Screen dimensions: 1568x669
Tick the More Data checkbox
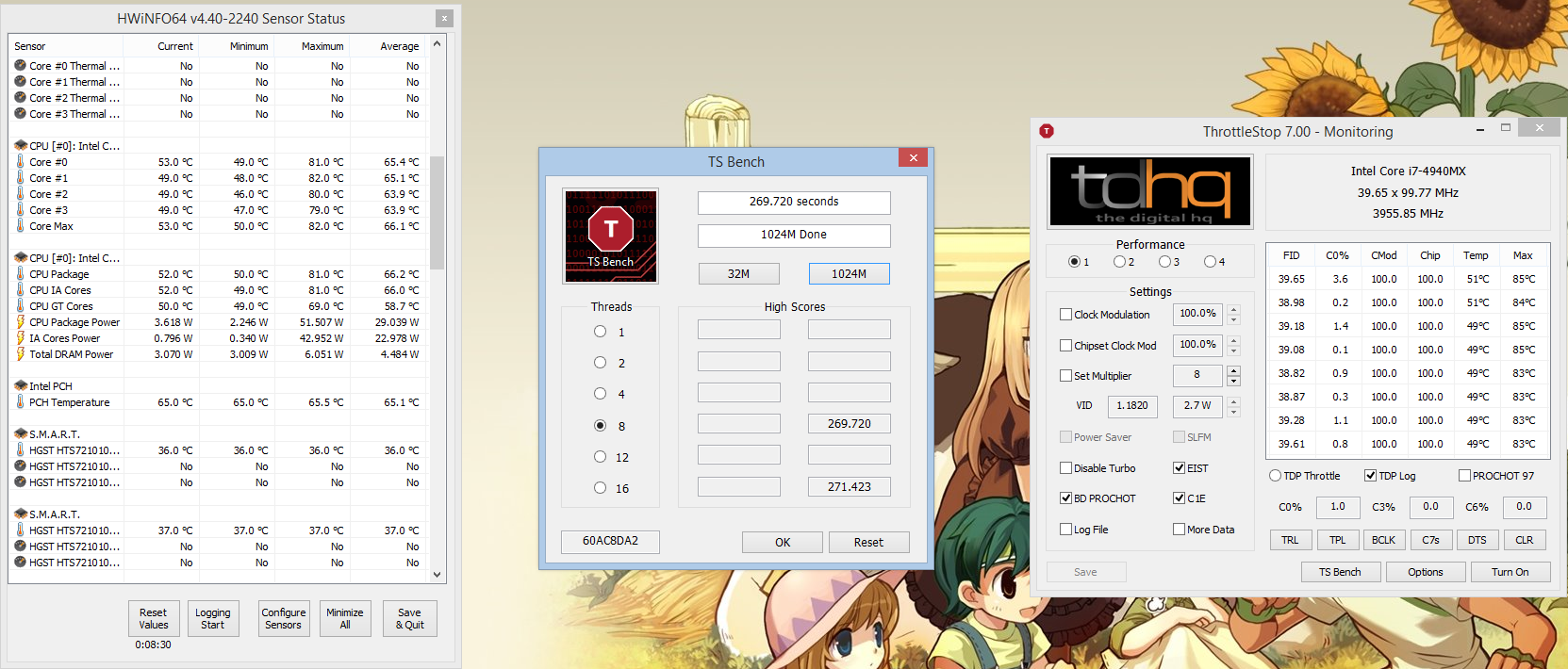pos(1179,530)
